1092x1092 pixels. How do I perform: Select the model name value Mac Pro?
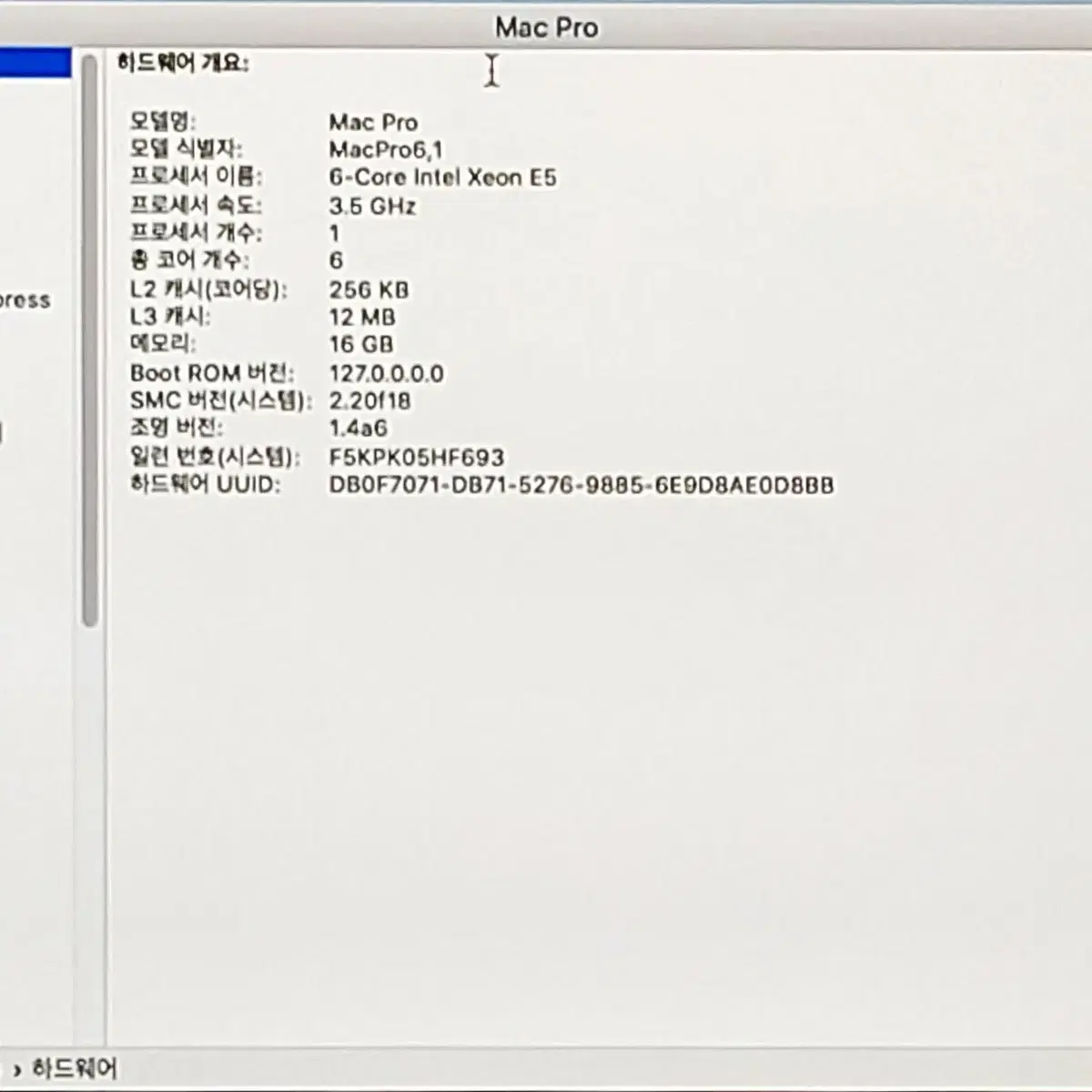click(373, 122)
